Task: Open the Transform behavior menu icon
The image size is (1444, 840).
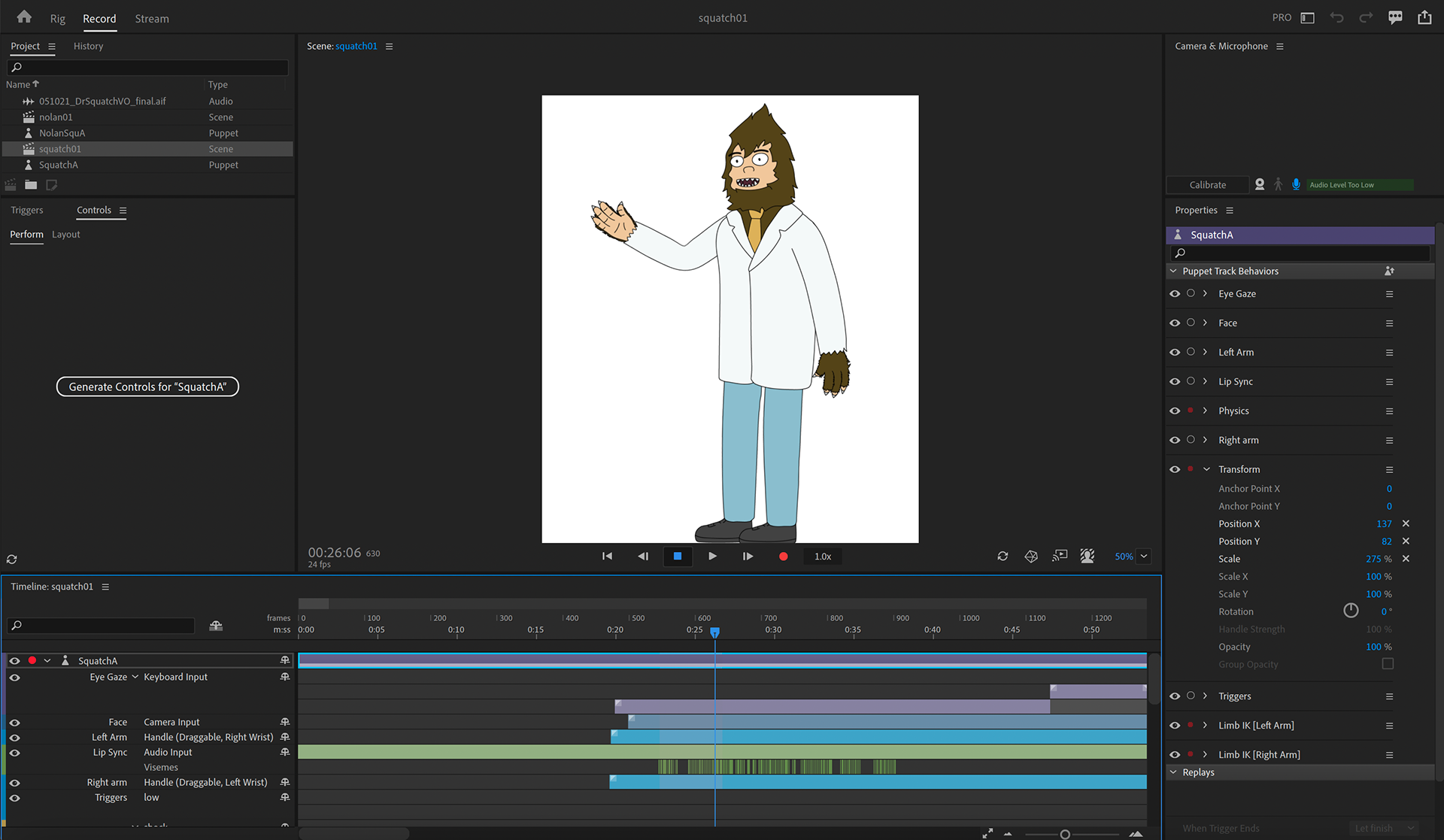Action: (1389, 470)
